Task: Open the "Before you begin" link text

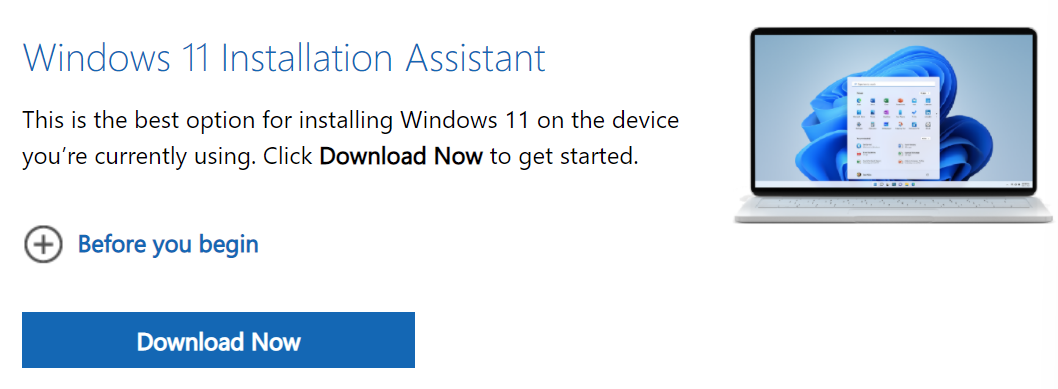Action: pyautogui.click(x=168, y=244)
